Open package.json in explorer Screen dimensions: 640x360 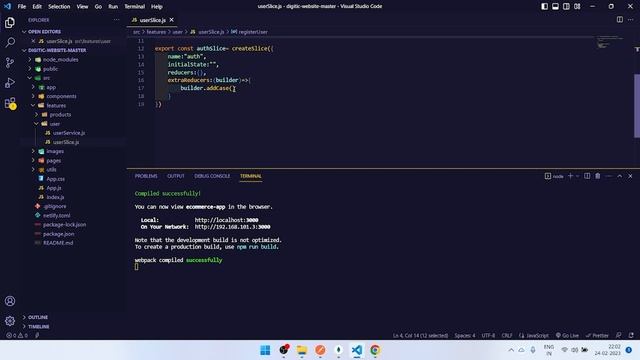pyautogui.click(x=59, y=234)
